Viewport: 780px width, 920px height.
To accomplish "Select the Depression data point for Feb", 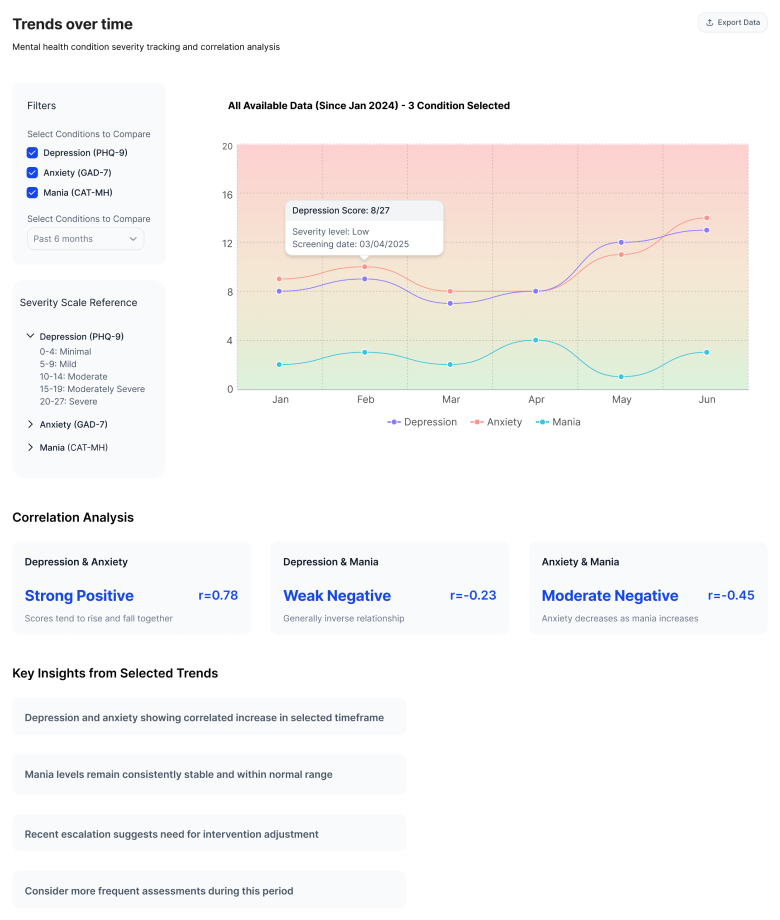I will tap(365, 279).
